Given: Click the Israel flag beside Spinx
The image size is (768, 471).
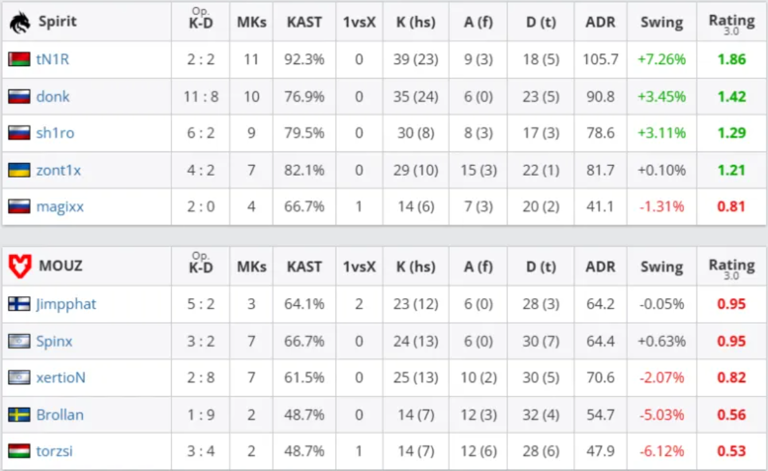Looking at the screenshot, I should tap(19, 341).
